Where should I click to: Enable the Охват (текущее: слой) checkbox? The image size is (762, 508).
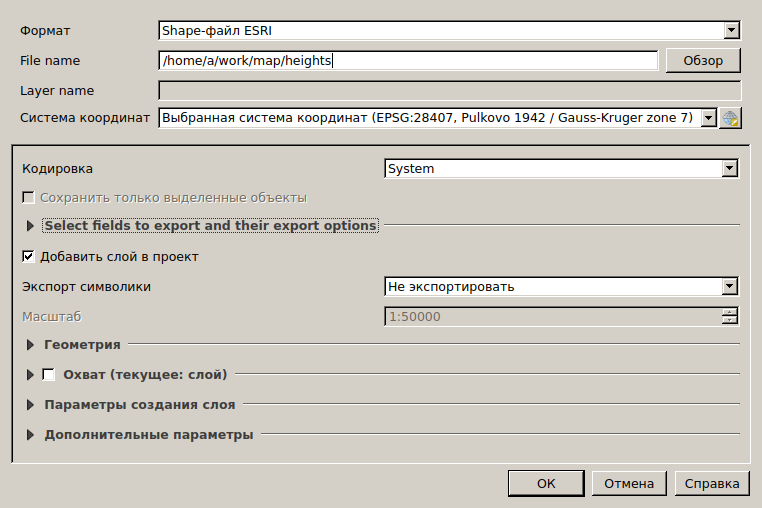click(x=49, y=375)
